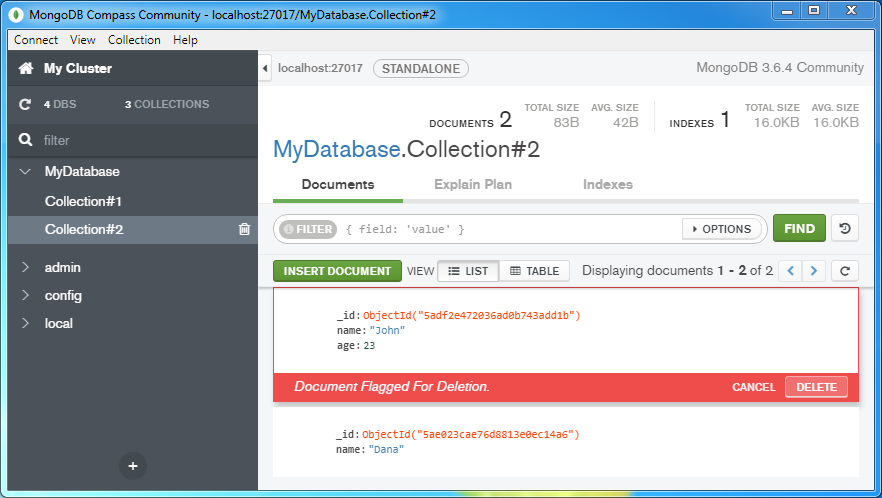Click the My Cluster title

pos(78,69)
